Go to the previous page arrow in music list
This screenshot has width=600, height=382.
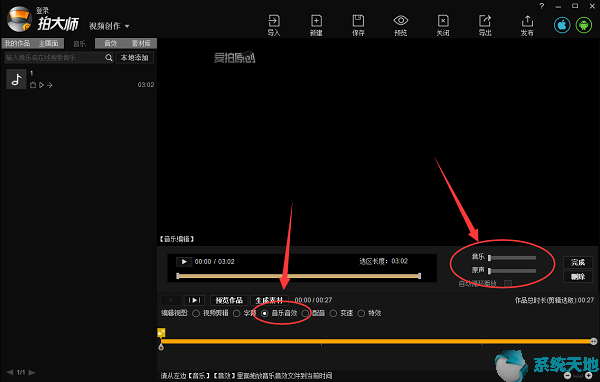[x=10, y=372]
